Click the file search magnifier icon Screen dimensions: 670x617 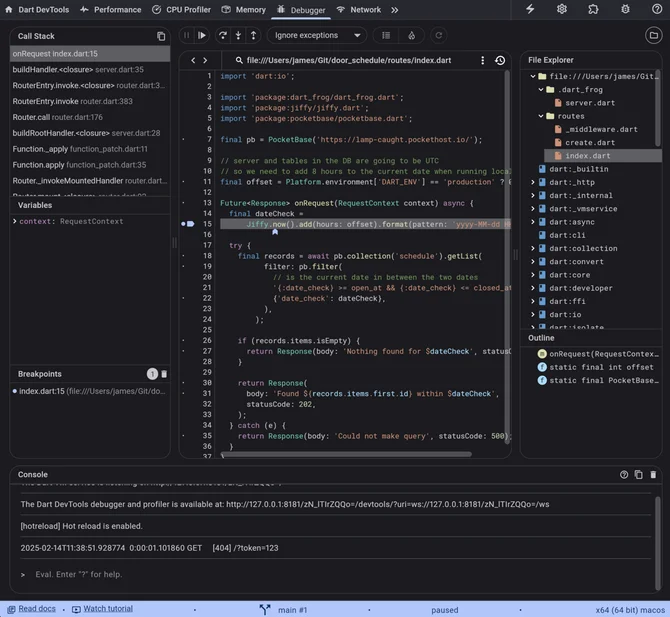coord(239,60)
